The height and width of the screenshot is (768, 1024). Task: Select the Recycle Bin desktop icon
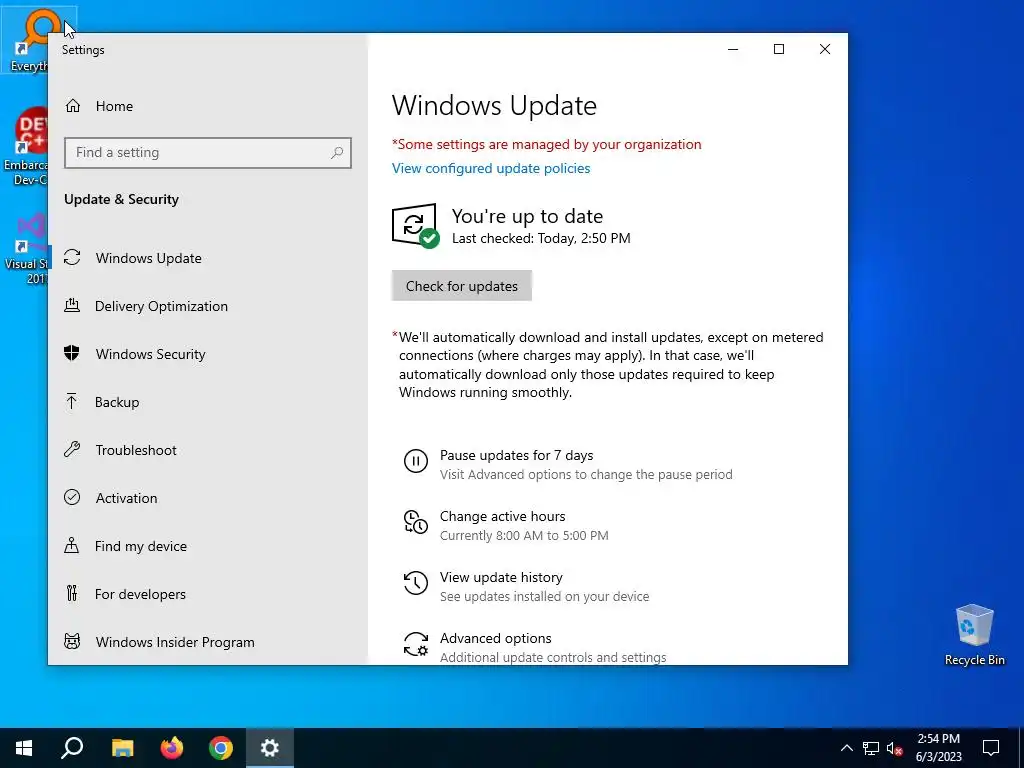click(x=974, y=635)
